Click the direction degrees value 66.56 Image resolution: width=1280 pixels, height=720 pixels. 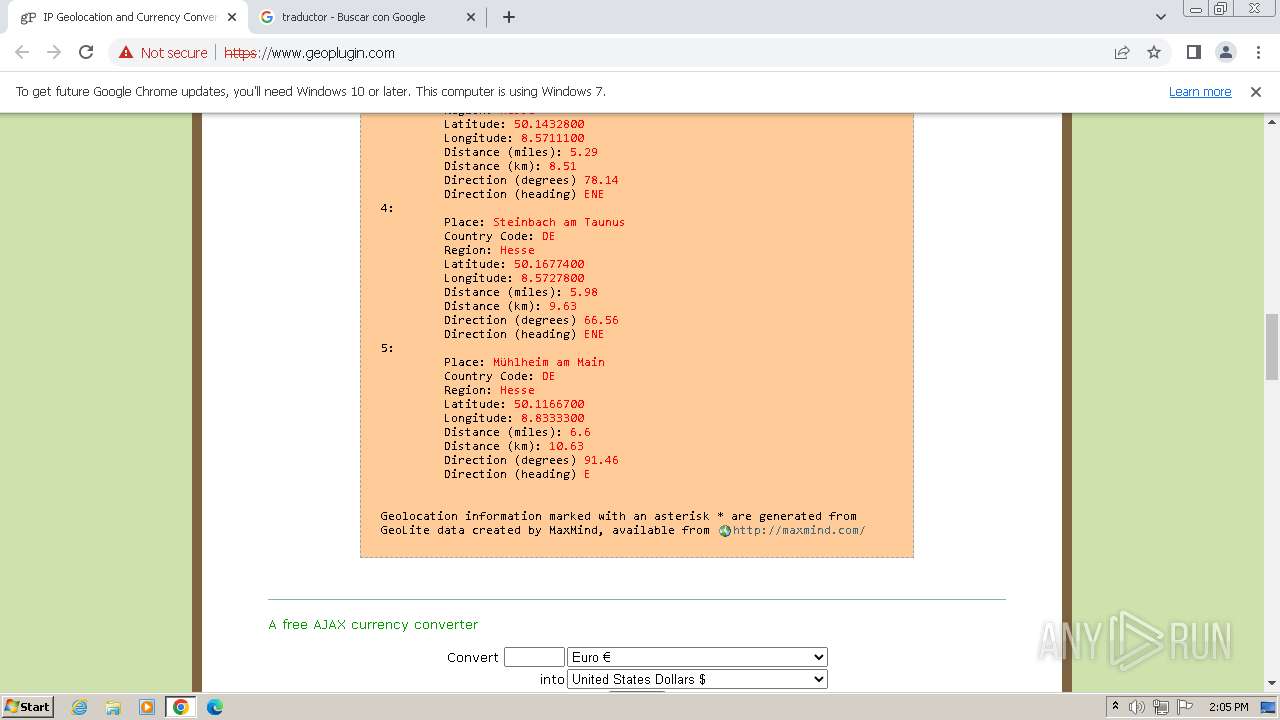(601, 320)
